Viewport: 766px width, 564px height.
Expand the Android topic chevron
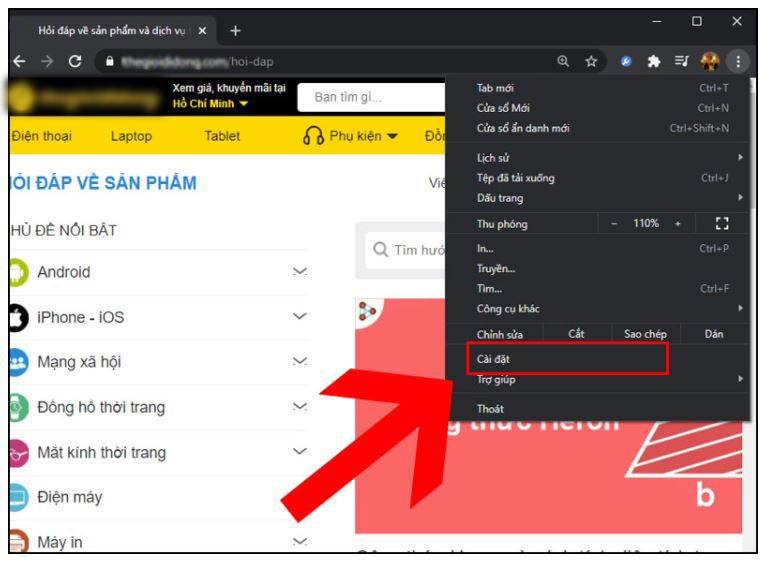[x=299, y=272]
